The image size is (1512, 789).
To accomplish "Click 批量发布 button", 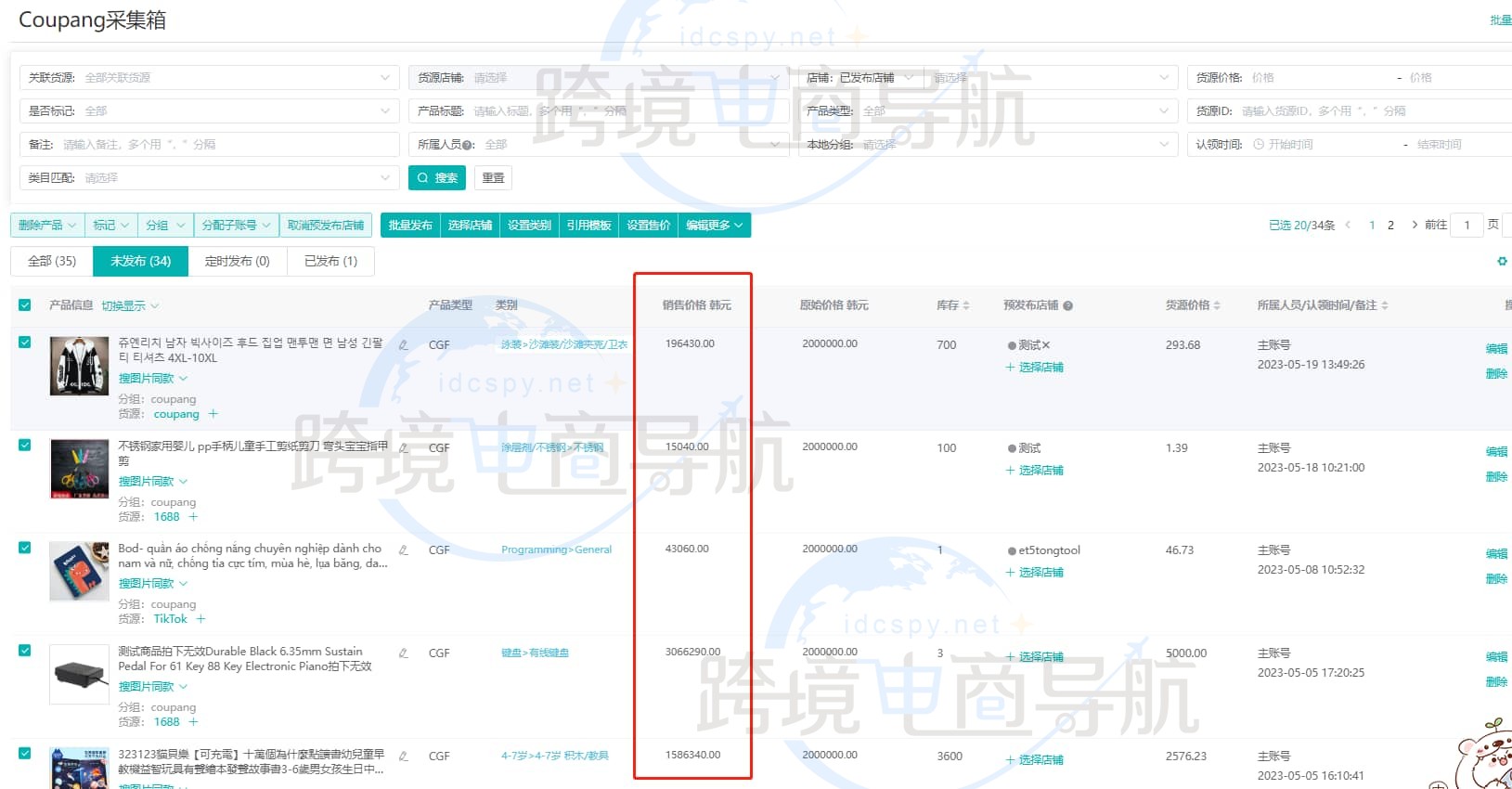I will [410, 226].
